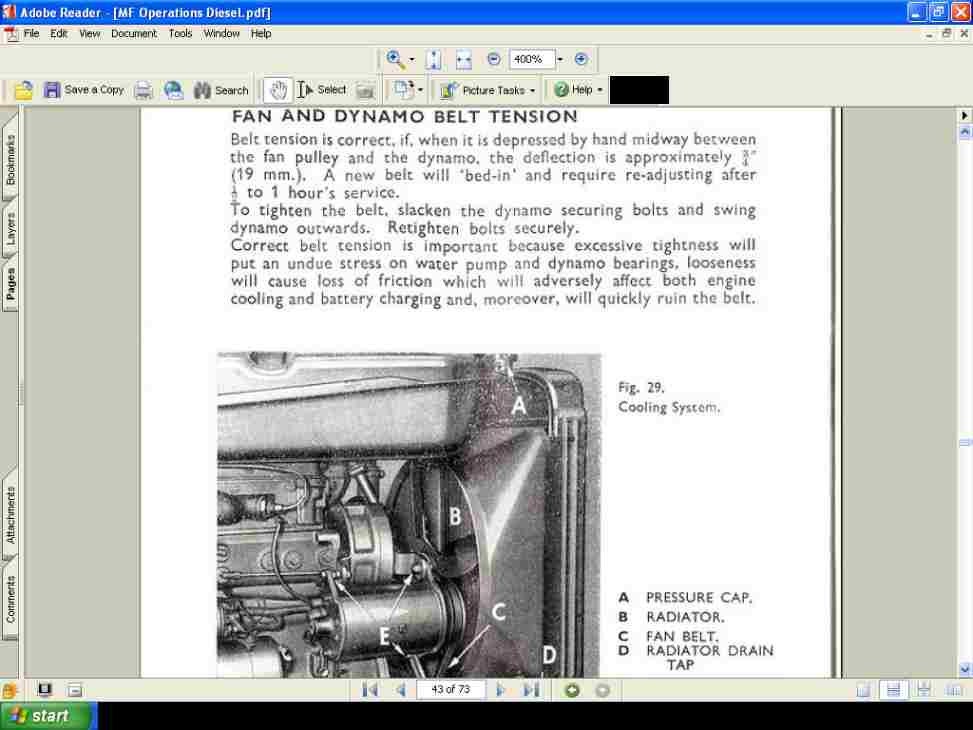Click the 400% zoom value field
This screenshot has width=973, height=730.
pos(531,60)
